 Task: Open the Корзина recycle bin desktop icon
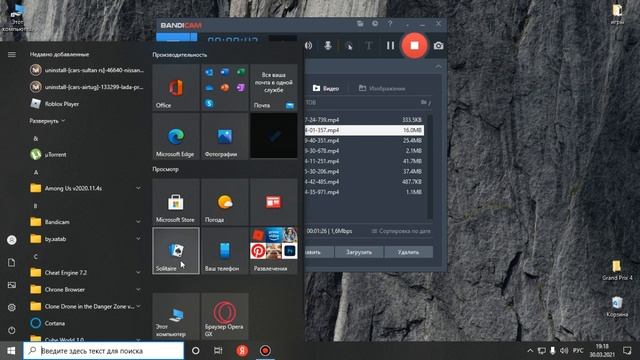click(x=617, y=307)
